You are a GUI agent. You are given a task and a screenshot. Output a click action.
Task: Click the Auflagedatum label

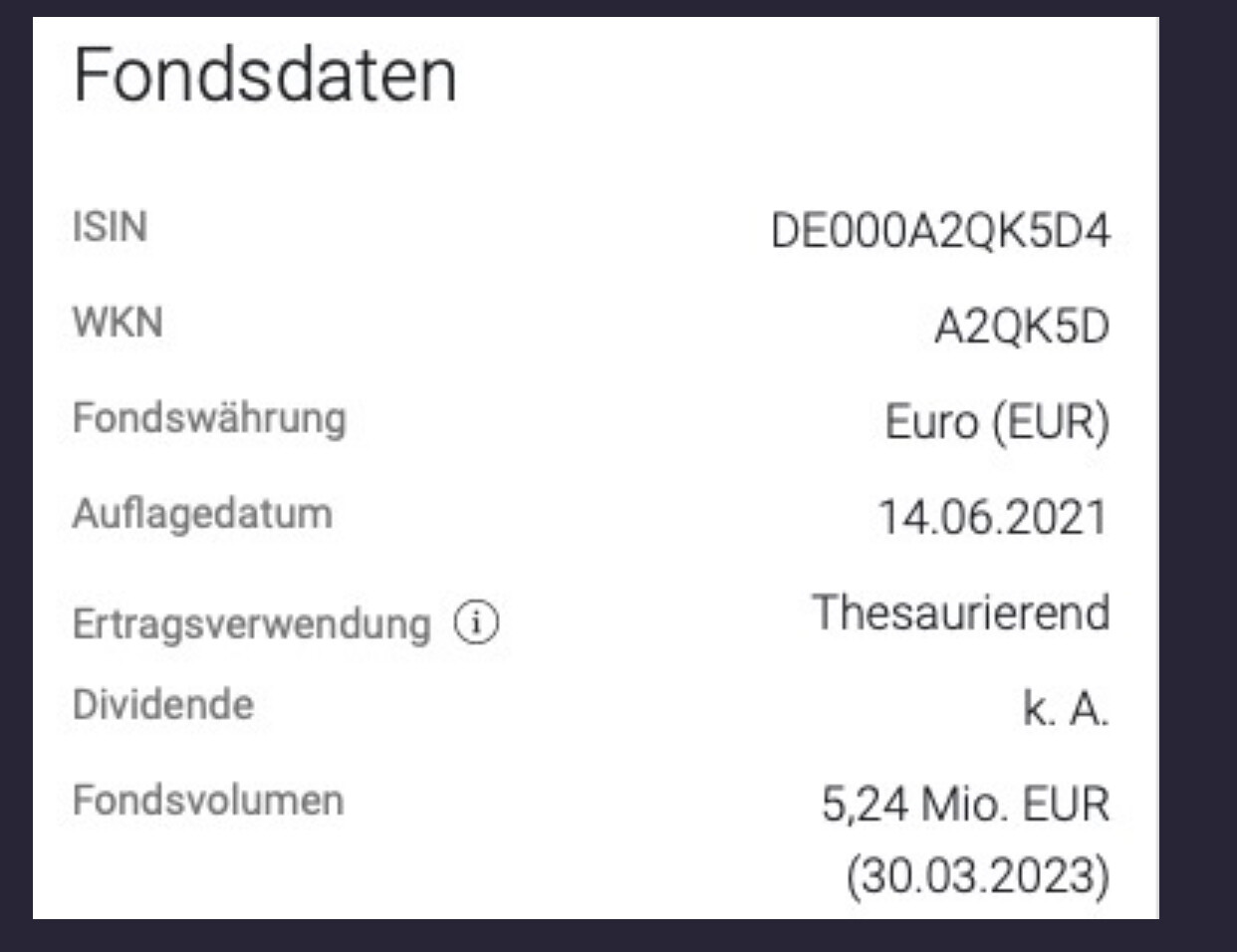pyautogui.click(x=202, y=515)
